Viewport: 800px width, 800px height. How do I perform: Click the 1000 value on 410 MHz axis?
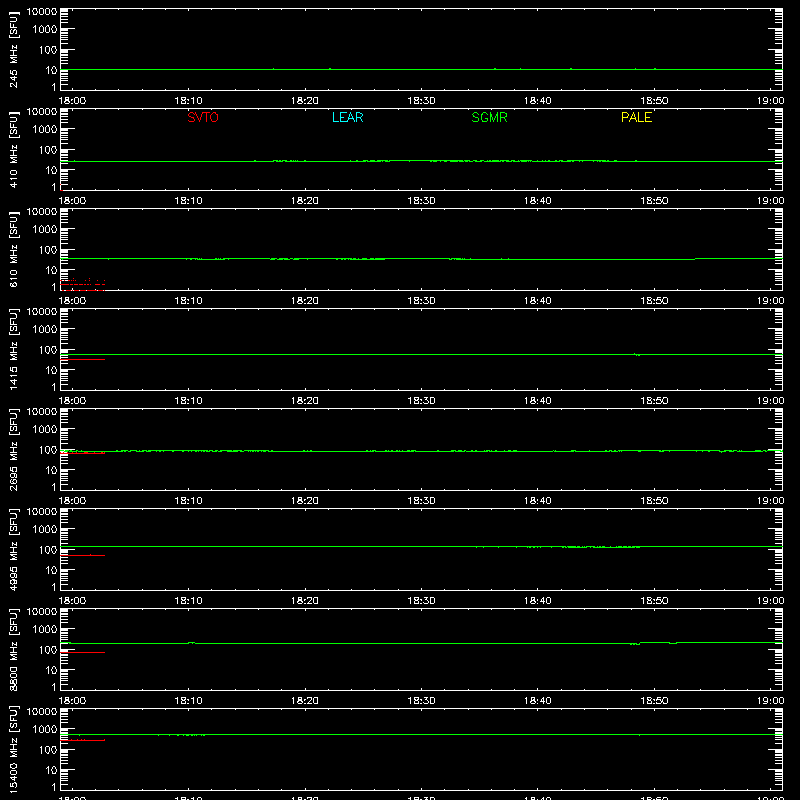pos(45,130)
